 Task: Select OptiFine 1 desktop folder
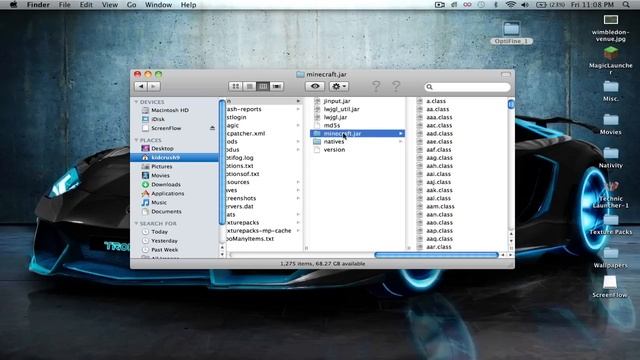tap(511, 33)
